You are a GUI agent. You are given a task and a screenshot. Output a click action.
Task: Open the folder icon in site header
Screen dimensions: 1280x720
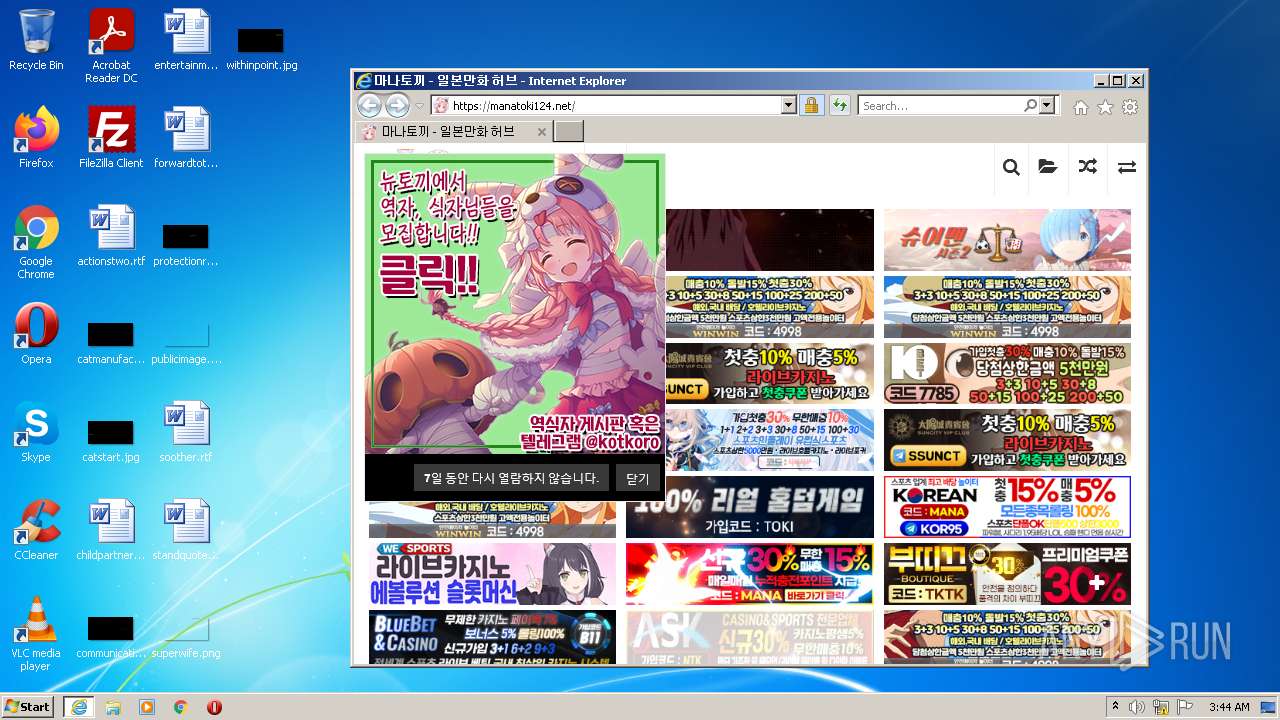click(x=1048, y=167)
